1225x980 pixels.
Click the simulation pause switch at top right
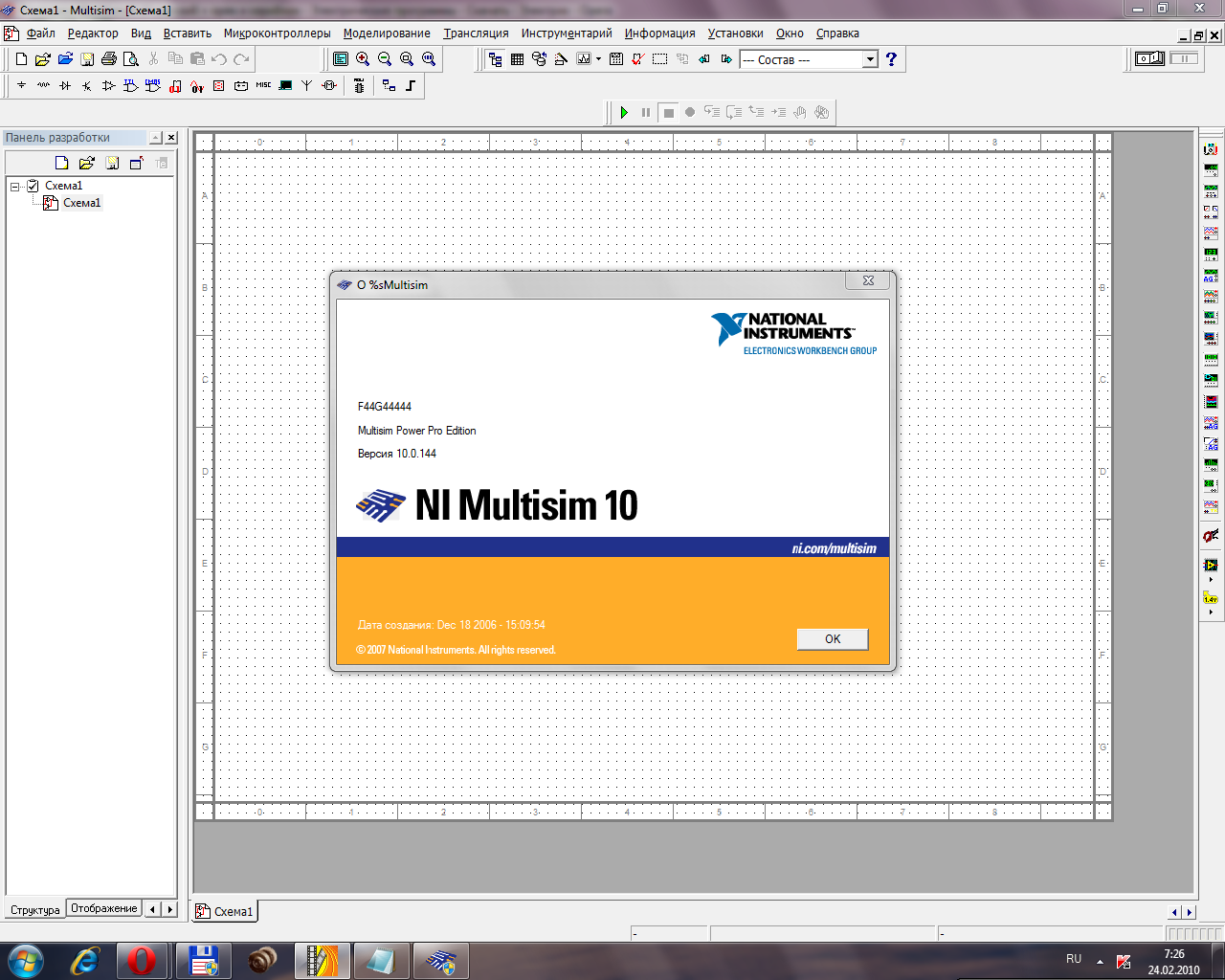pyautogui.click(x=1184, y=58)
